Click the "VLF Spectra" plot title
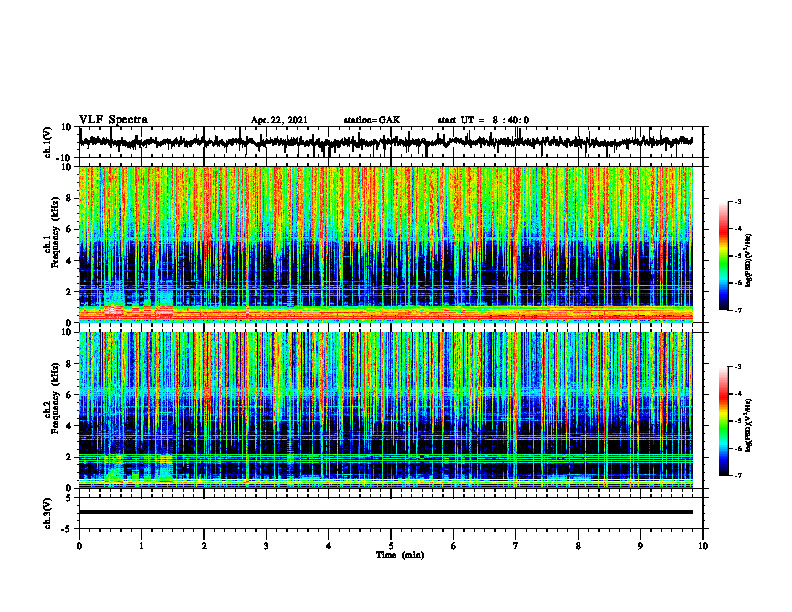Viewport: 792px width, 612px height. pyautogui.click(x=113, y=120)
